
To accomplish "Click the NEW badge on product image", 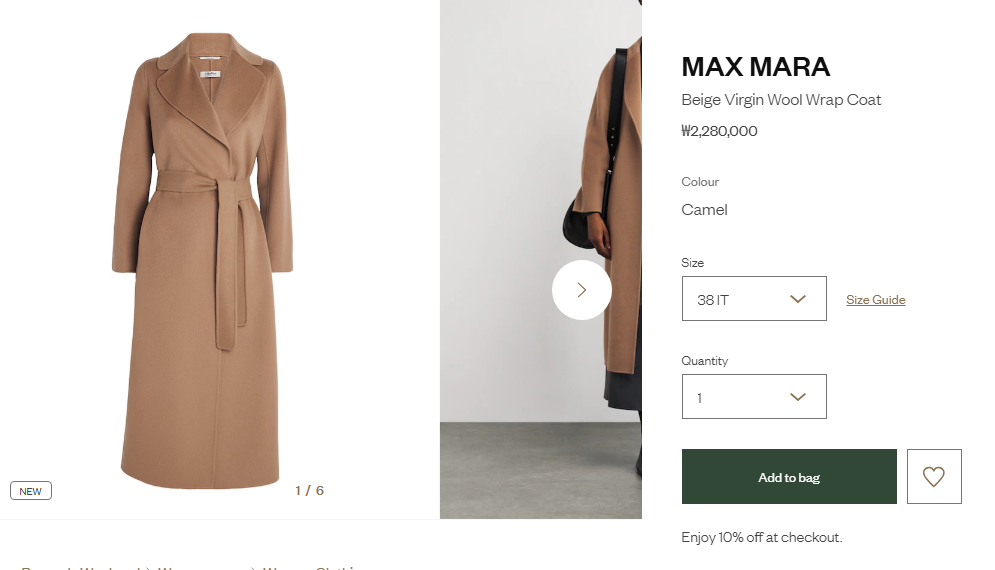I will (x=31, y=491).
